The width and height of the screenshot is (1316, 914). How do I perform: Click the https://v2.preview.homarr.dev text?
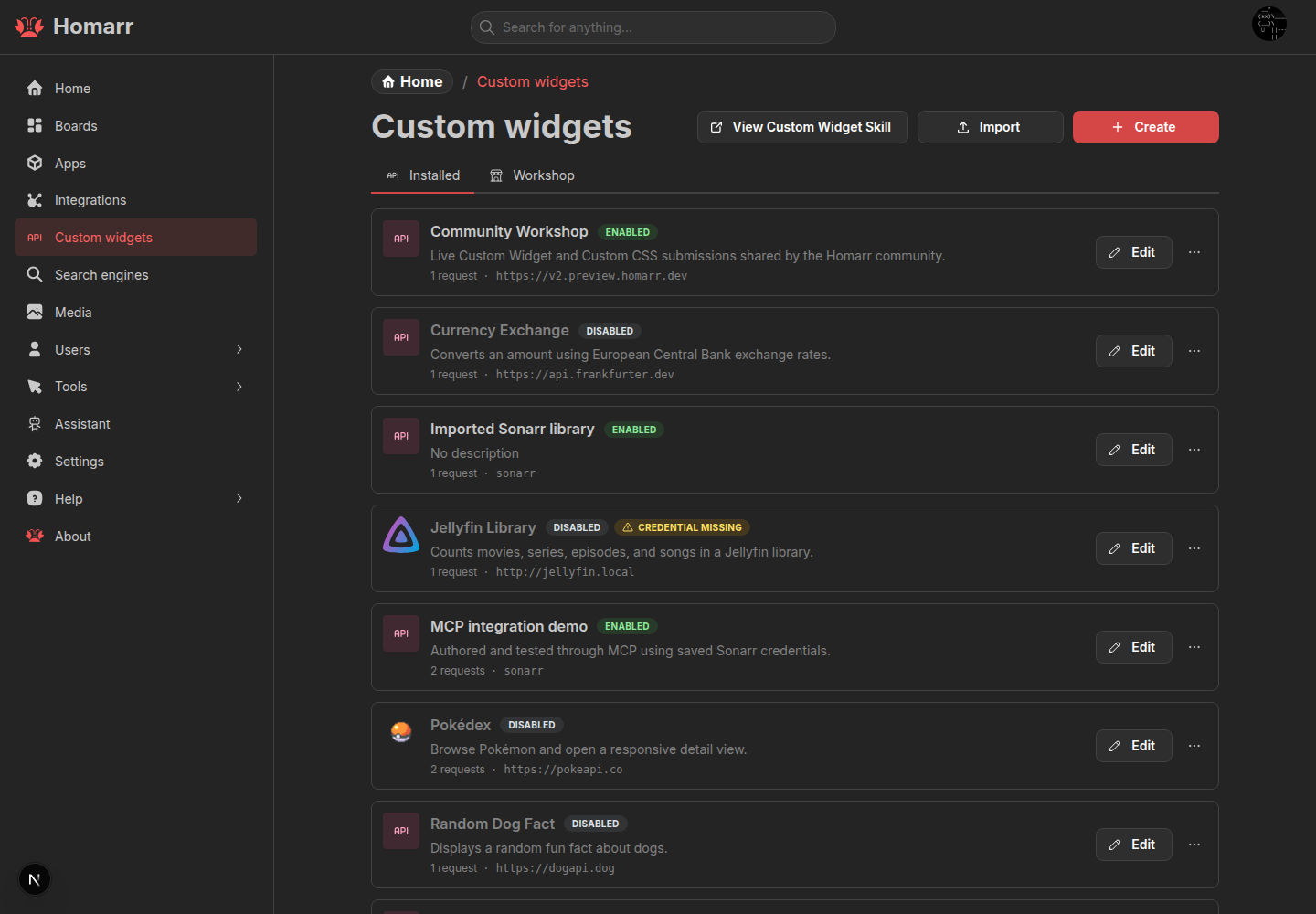[x=591, y=276]
